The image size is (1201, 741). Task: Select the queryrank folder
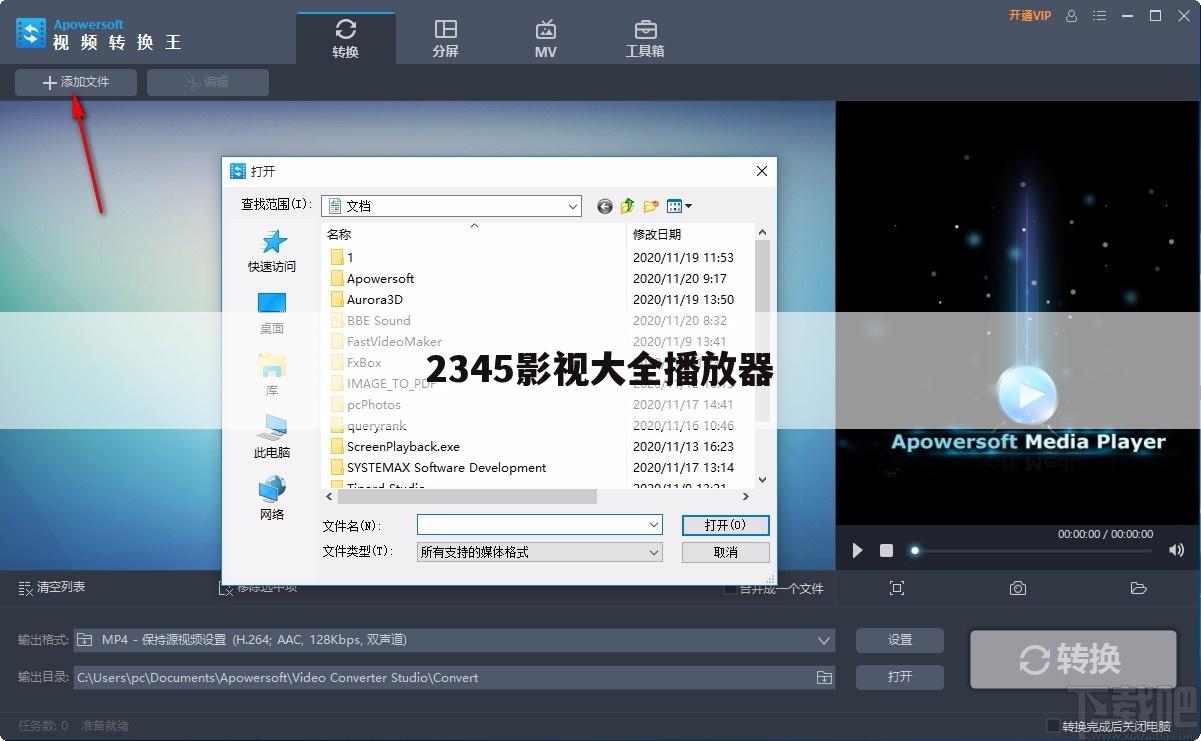tap(368, 426)
